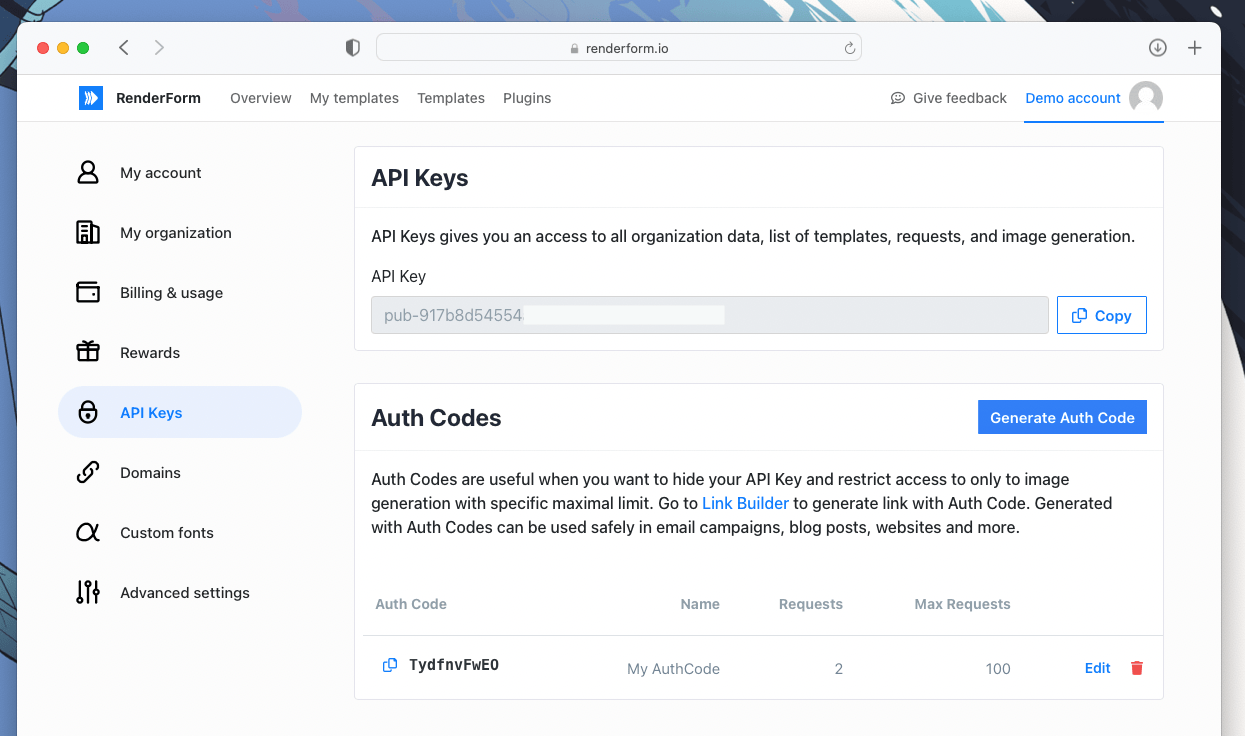Open the Plugins menu item
Screen dimensions: 1245x736
(x=527, y=98)
